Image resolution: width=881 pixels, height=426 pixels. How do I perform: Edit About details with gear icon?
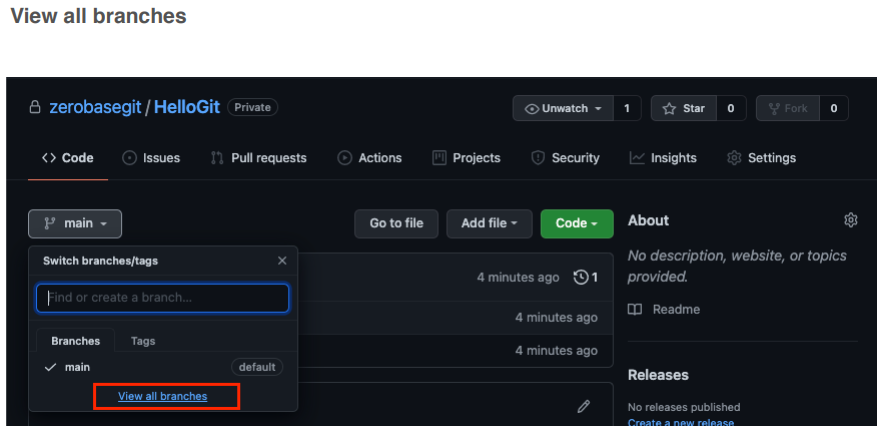[851, 220]
